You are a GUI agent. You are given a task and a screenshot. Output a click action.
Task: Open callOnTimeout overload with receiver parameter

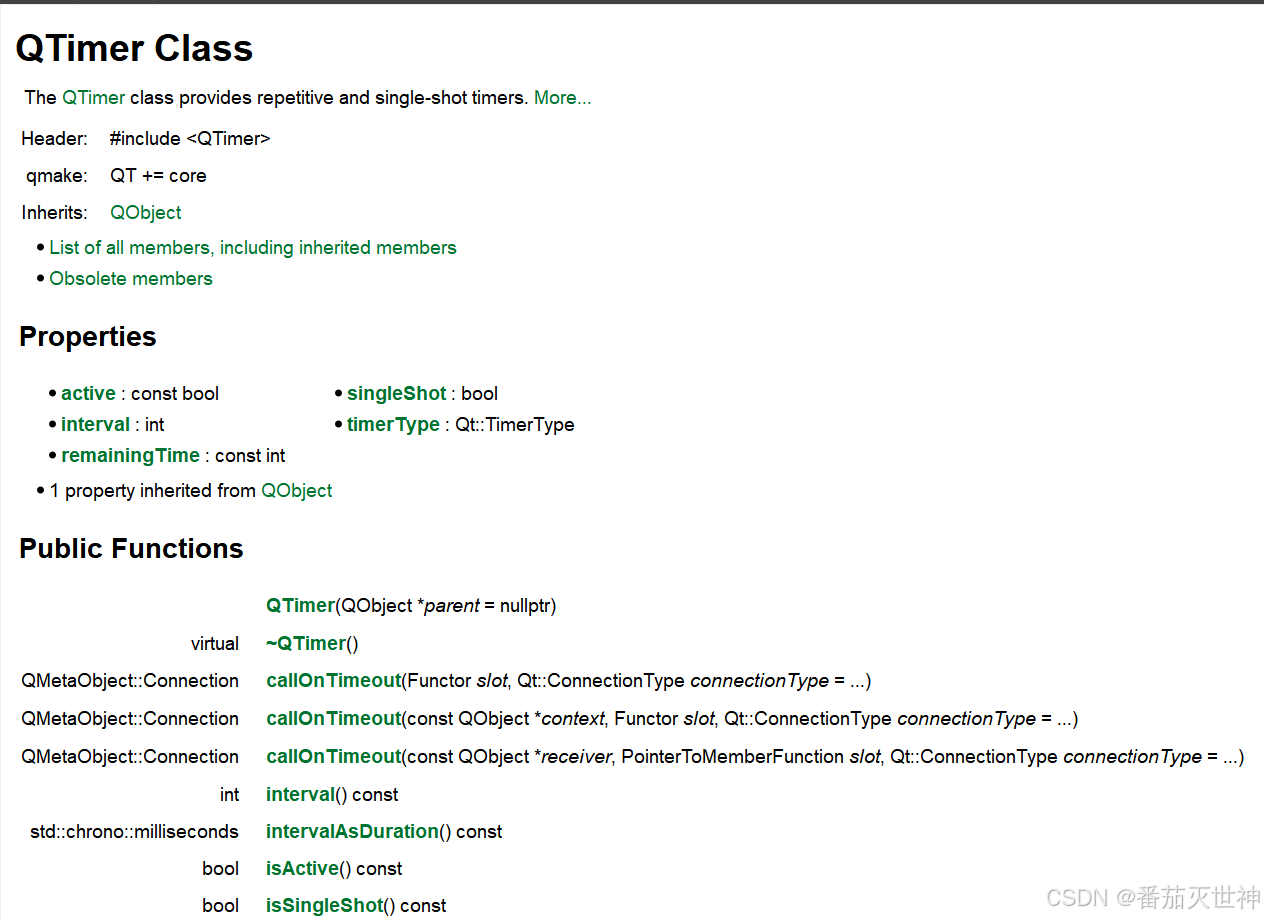point(333,757)
